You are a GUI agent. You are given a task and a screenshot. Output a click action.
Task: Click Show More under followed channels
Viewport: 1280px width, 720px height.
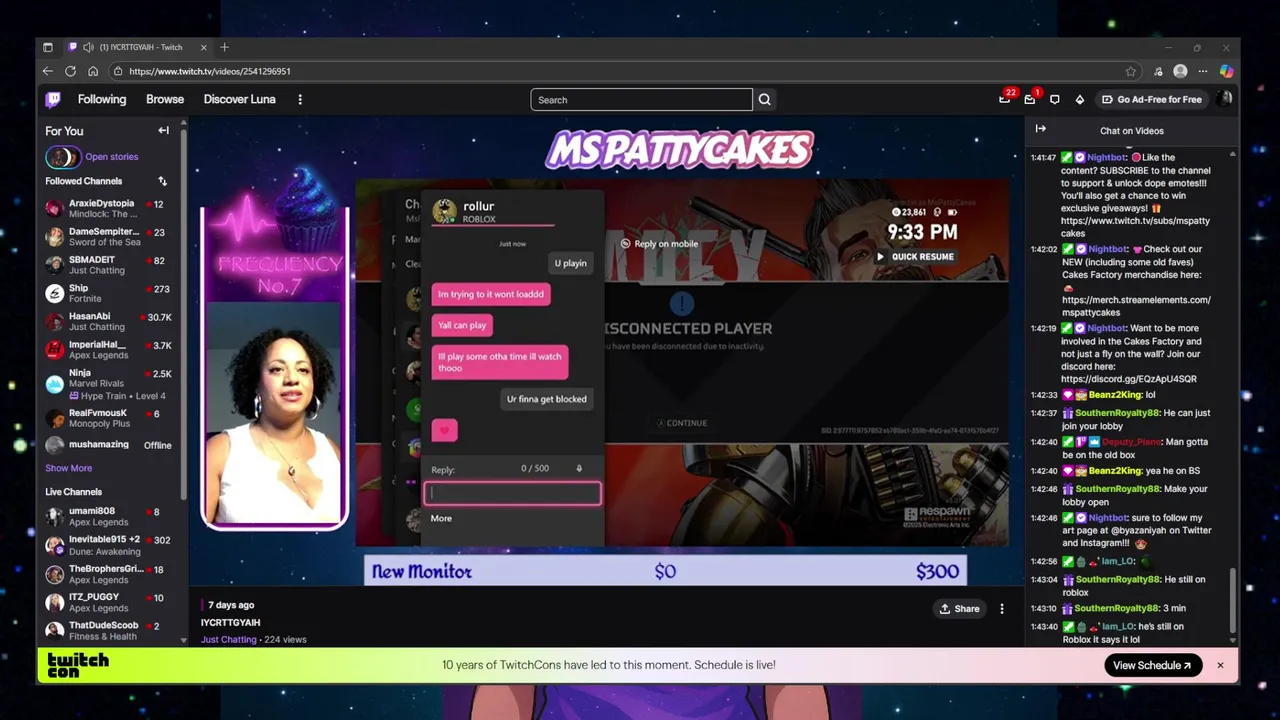[x=68, y=468]
